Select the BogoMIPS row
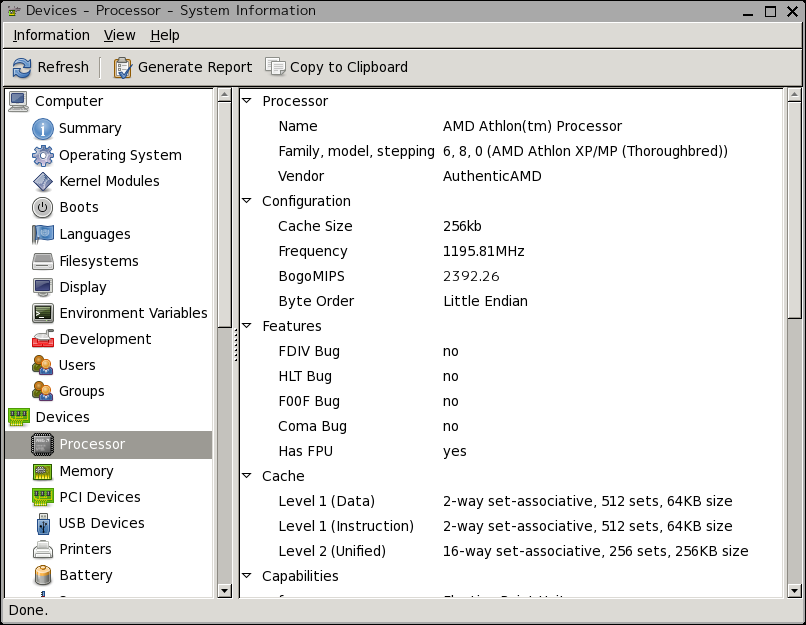806x625 pixels. click(513, 276)
